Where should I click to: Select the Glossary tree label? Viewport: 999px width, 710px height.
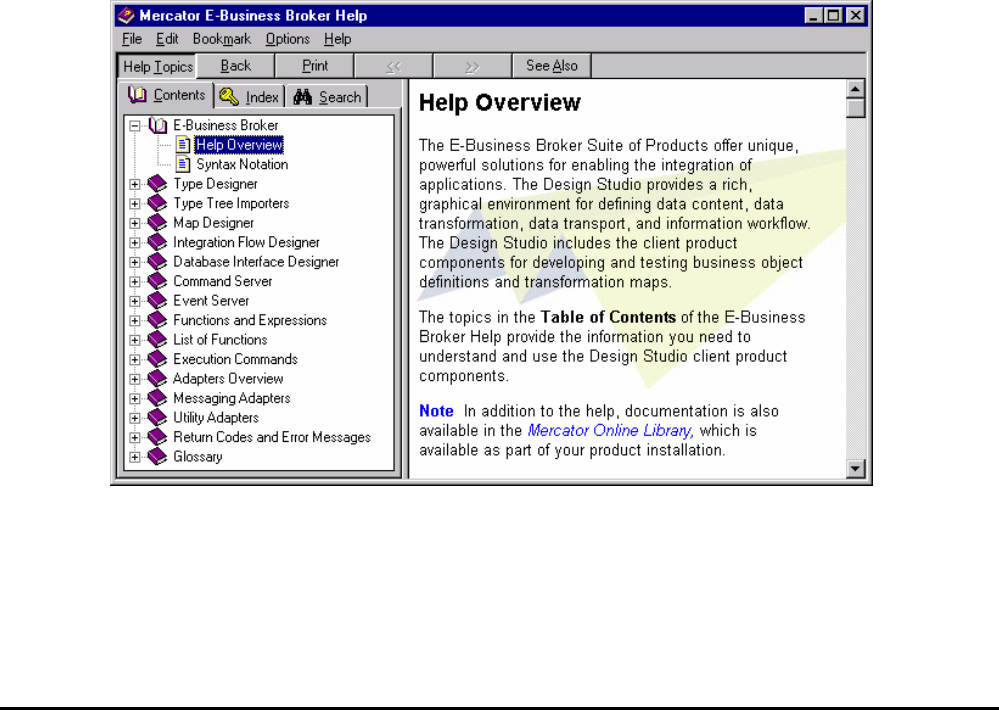[198, 457]
